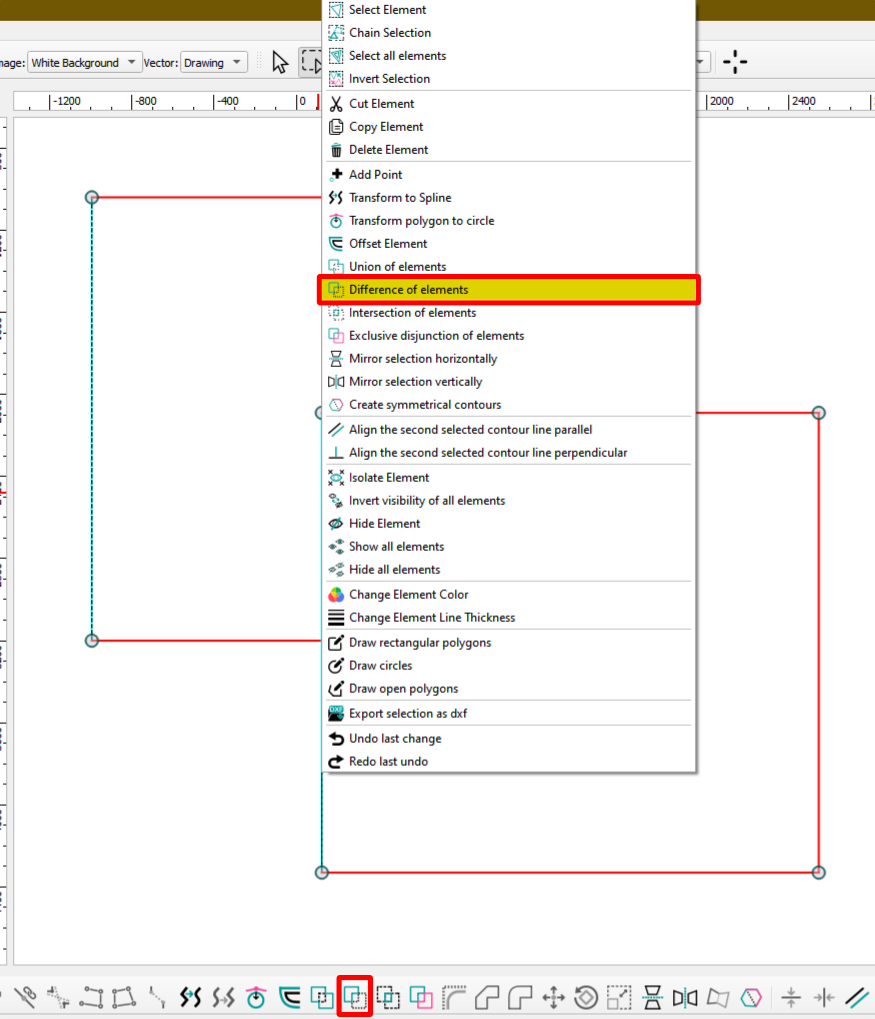
Task: Click the Mirror vertically icon in bottom toolbar
Action: (x=685, y=997)
